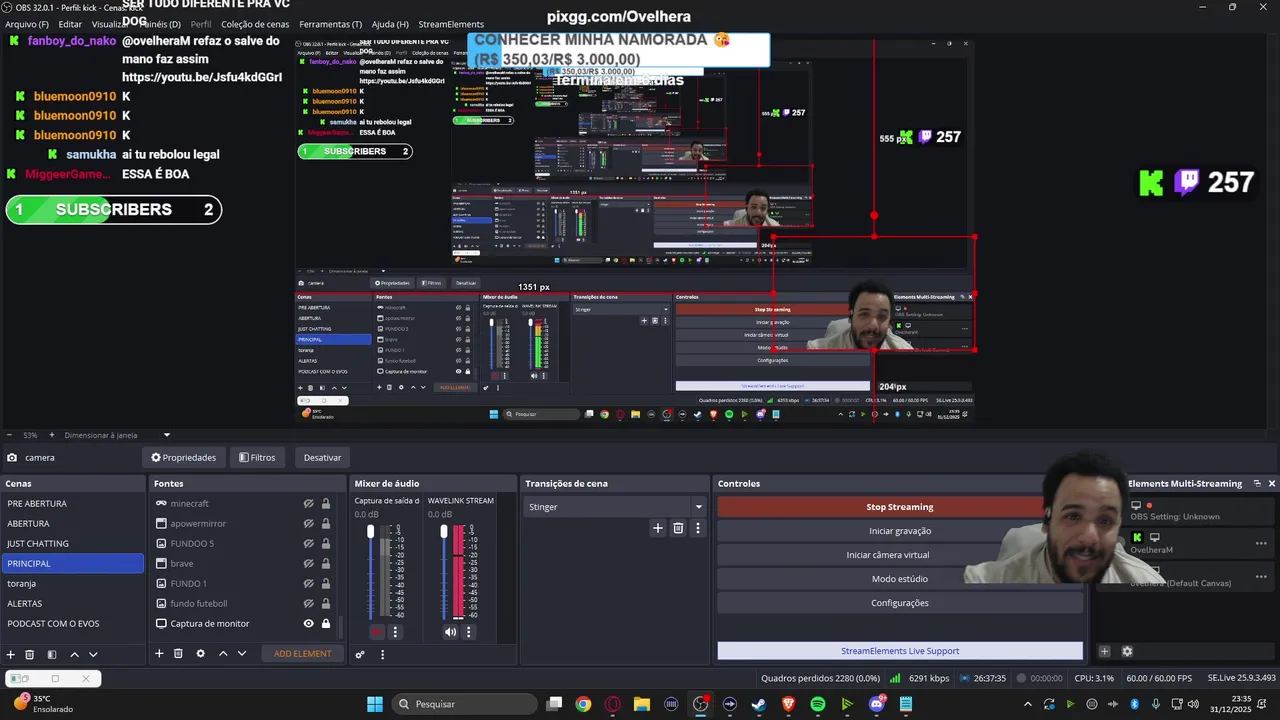The width and height of the screenshot is (1280, 720).
Task: Open the Perfil menu
Action: point(201,24)
